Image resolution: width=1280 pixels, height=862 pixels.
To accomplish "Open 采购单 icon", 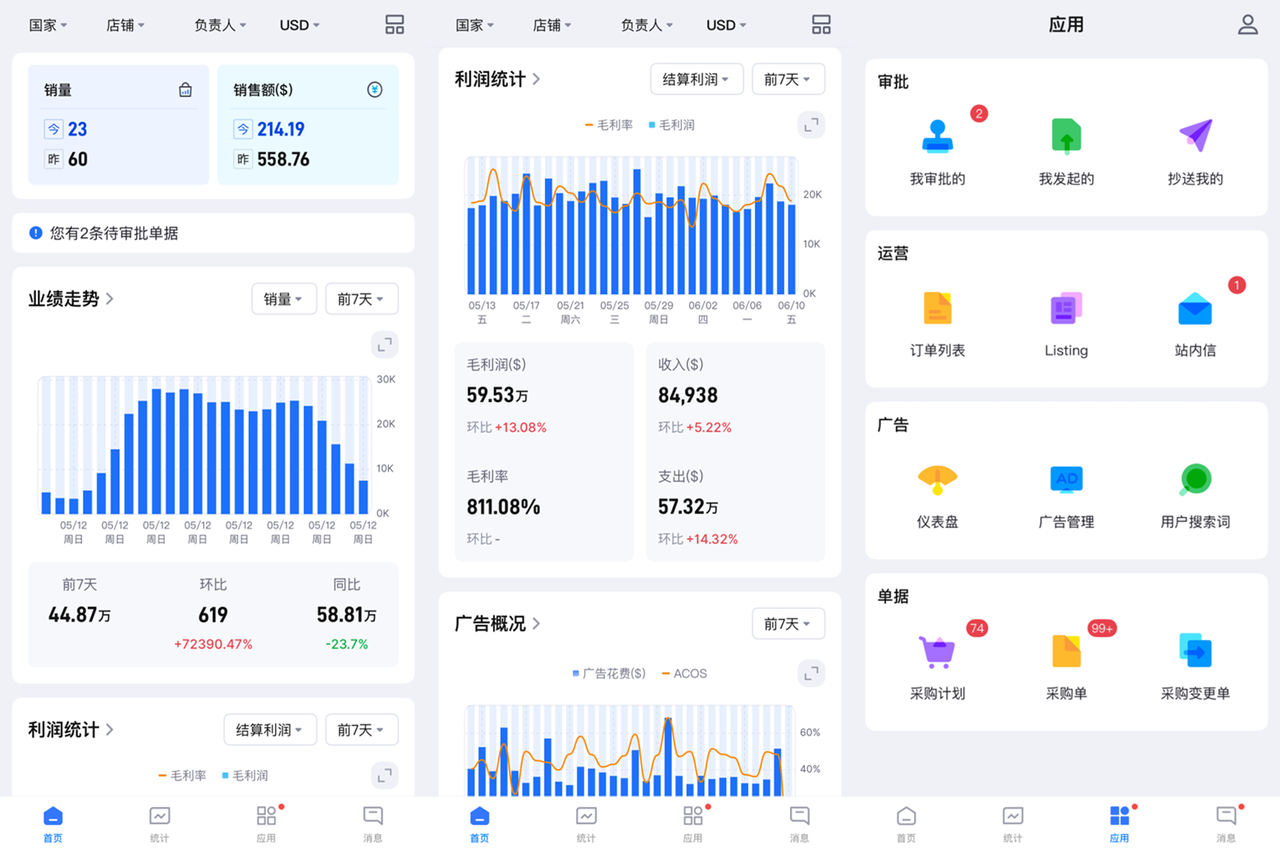I will 1066,651.
